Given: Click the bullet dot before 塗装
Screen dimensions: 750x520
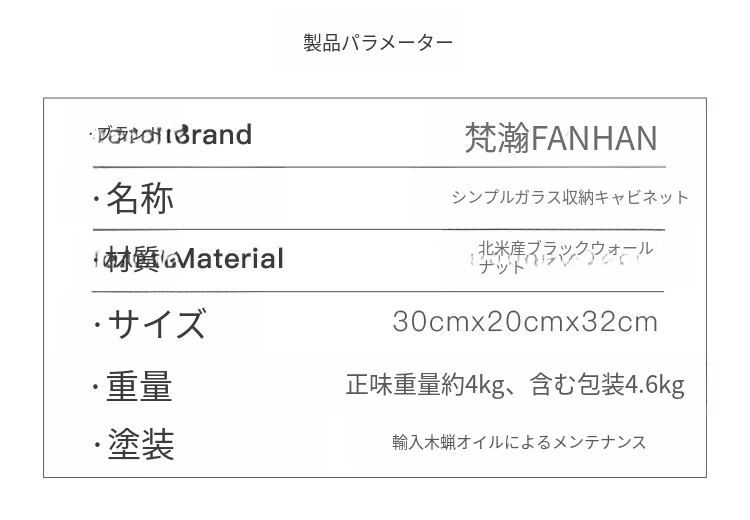Looking at the screenshot, I should pyautogui.click(x=97, y=445).
